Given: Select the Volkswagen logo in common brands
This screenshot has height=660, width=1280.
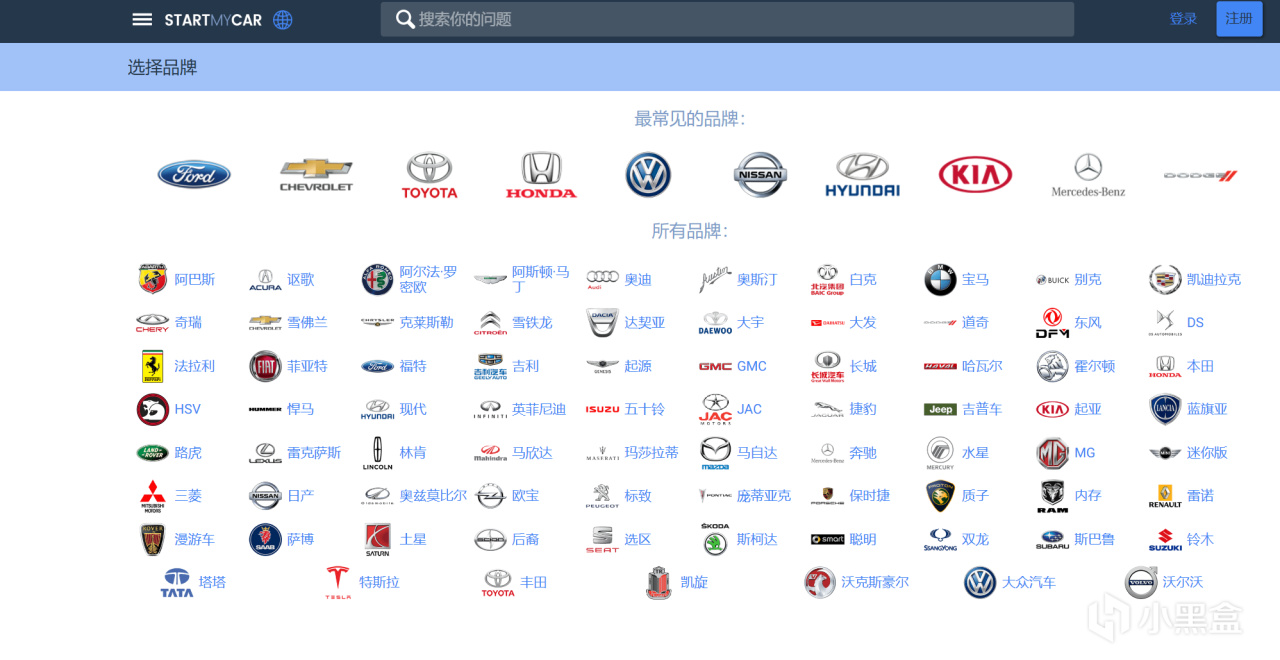Looking at the screenshot, I should pos(648,175).
